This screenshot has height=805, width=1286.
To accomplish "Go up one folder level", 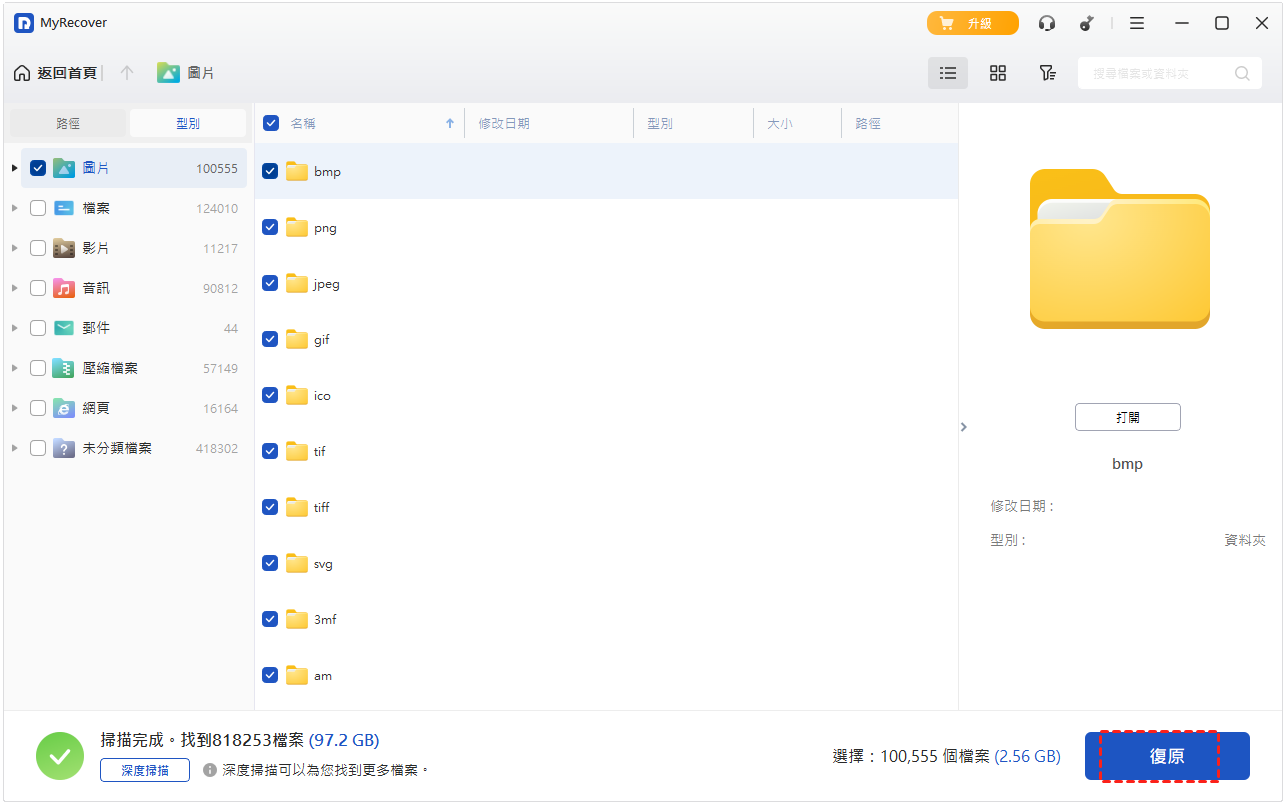I will point(127,73).
